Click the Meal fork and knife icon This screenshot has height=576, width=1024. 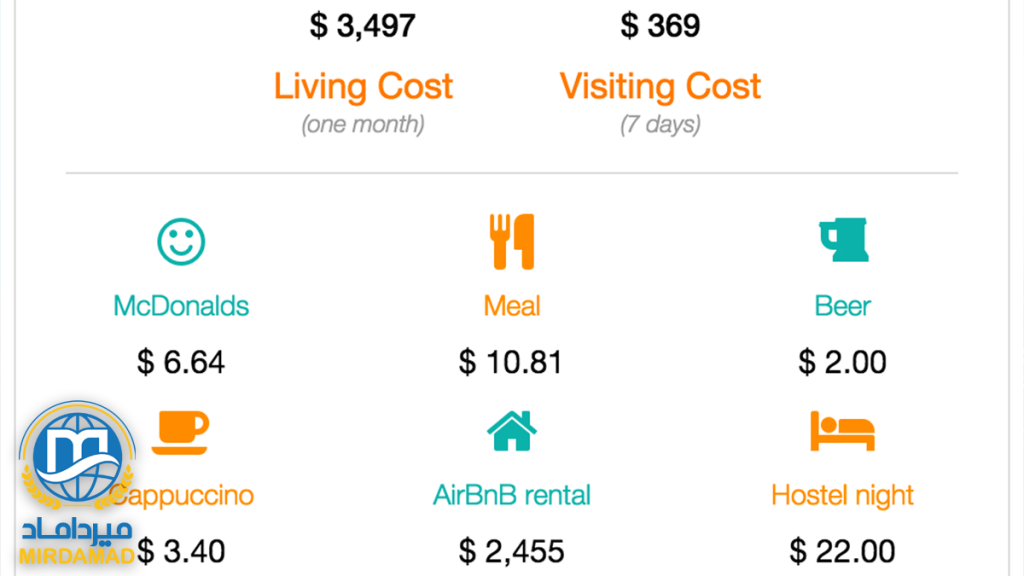click(x=512, y=242)
